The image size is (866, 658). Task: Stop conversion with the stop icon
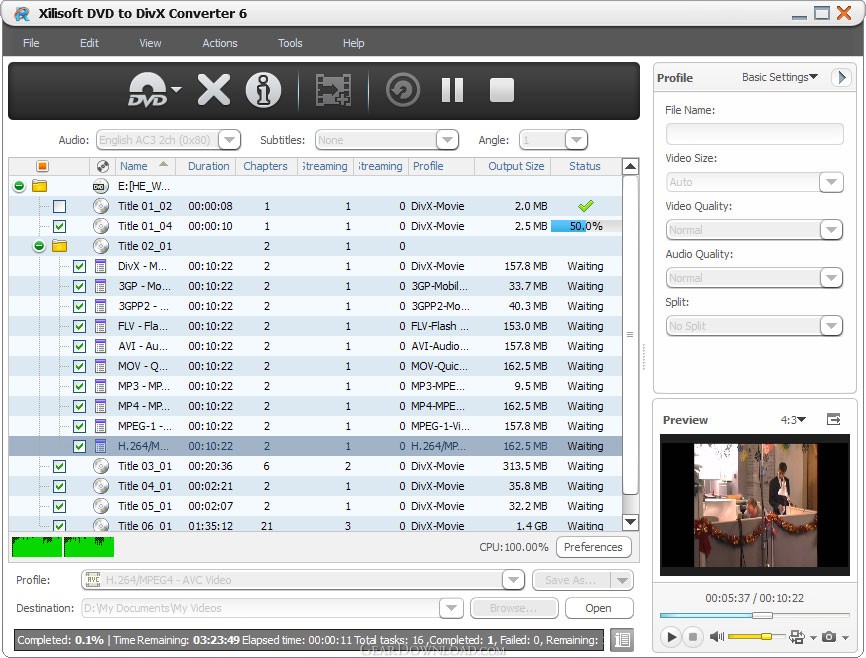pos(501,90)
